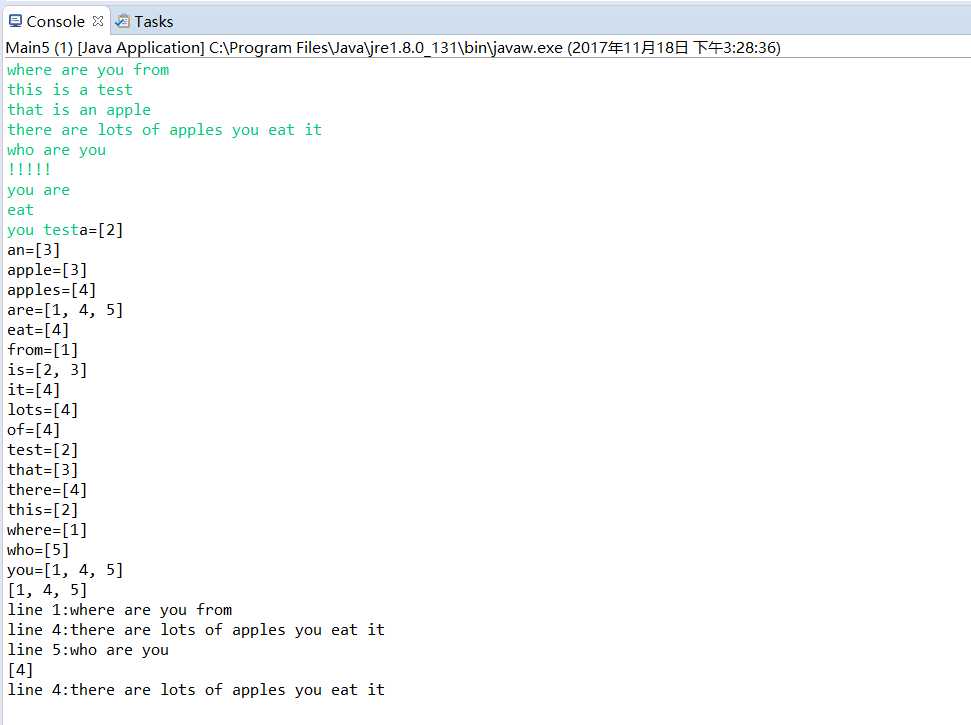
Task: Click output line 'there=[4]'
Action: point(47,490)
